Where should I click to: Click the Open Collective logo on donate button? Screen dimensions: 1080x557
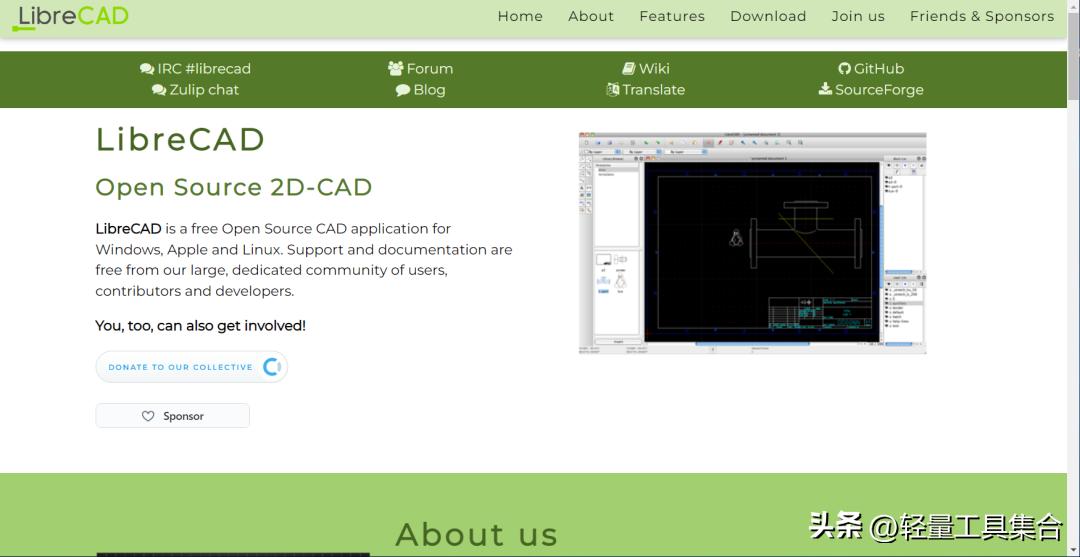click(272, 367)
